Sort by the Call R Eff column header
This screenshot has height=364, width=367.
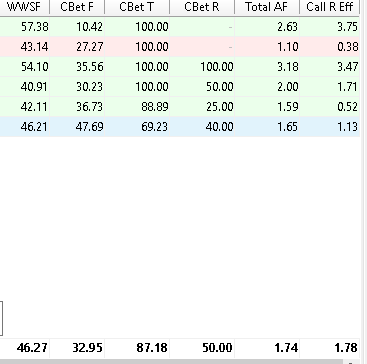tap(329, 7)
